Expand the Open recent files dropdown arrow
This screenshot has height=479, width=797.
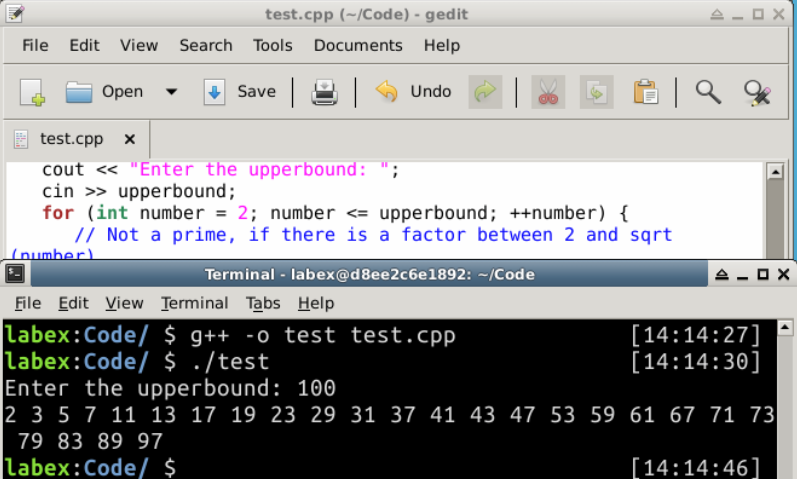point(171,92)
